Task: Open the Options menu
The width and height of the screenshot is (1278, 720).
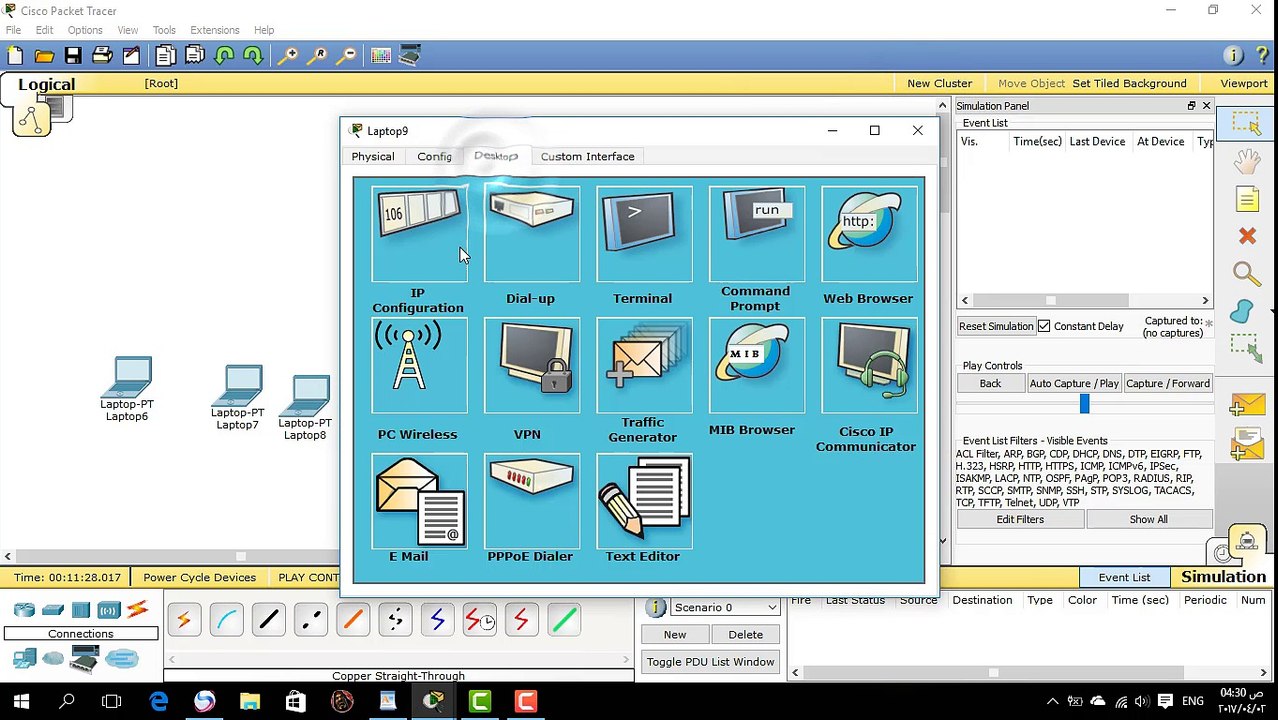Action: tap(85, 30)
